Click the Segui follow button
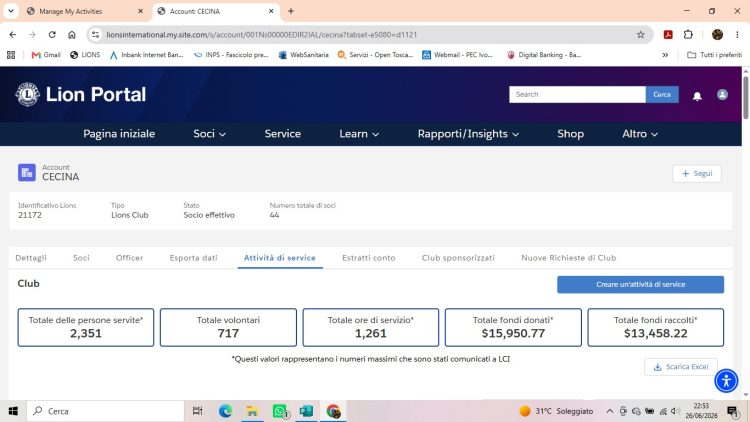Image resolution: width=750 pixels, height=422 pixels. point(697,174)
